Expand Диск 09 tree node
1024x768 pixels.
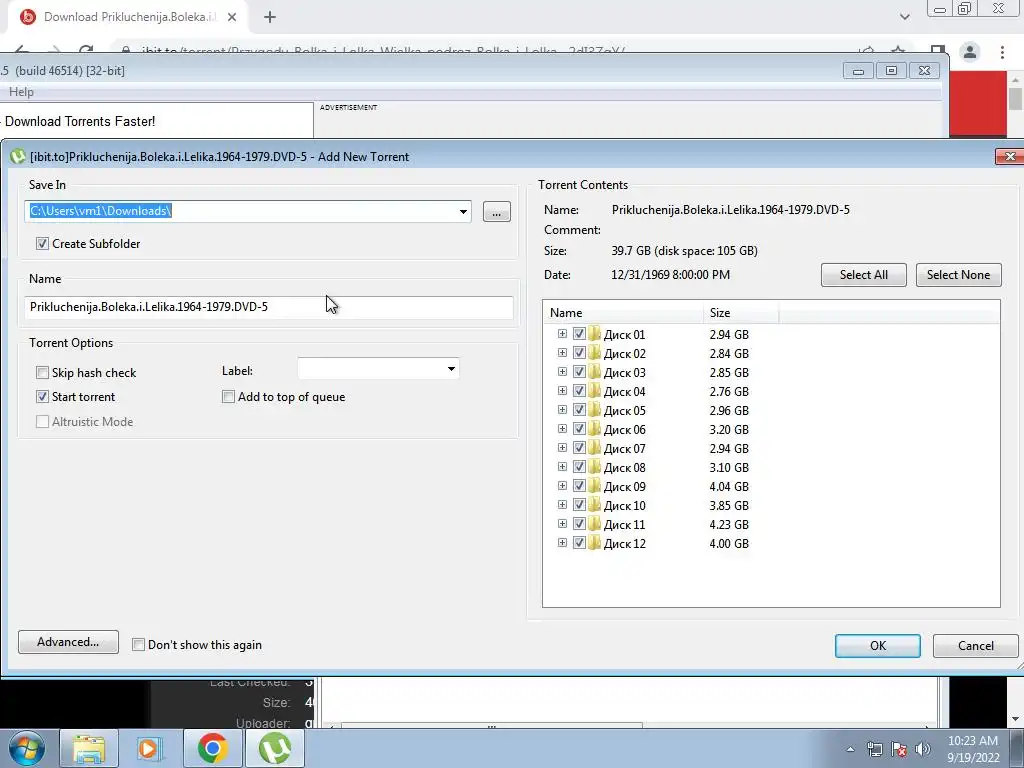(x=562, y=485)
